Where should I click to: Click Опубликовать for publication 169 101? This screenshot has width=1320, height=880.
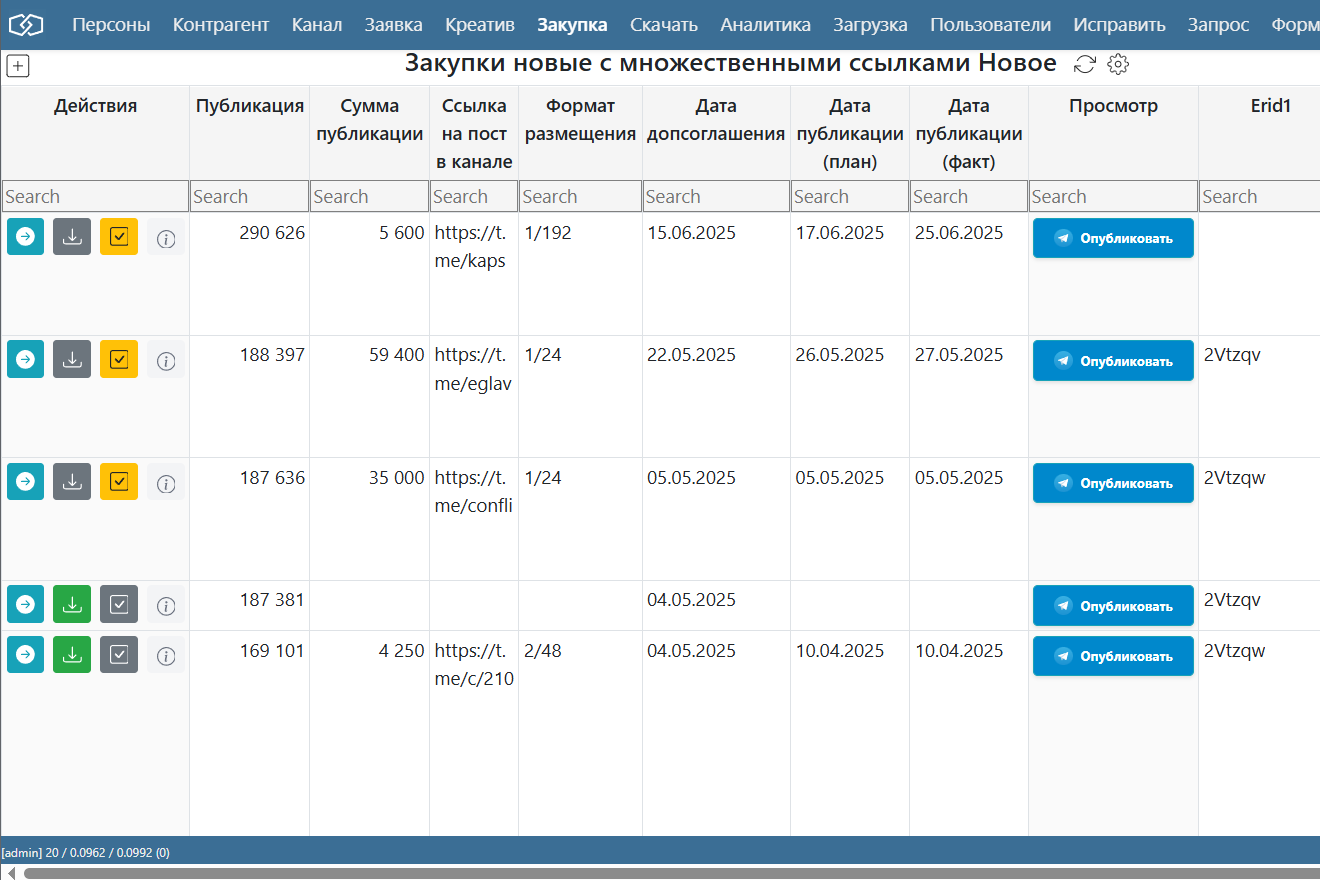coord(1113,656)
